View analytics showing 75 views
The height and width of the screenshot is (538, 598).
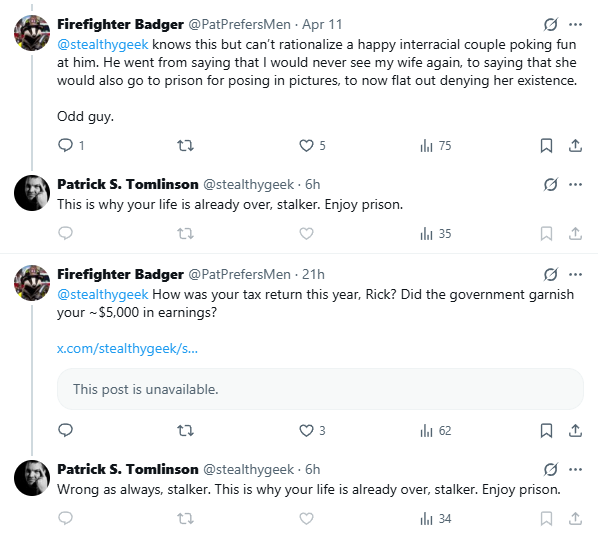436,145
